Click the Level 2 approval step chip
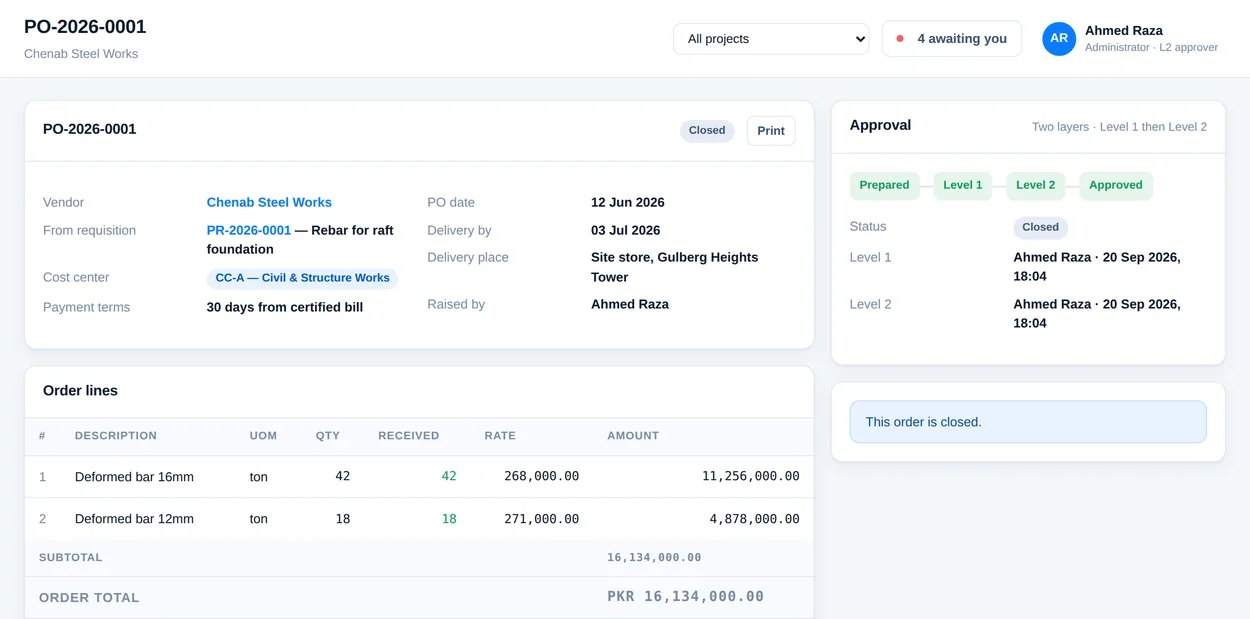The height and width of the screenshot is (619, 1250). pos(1035,185)
